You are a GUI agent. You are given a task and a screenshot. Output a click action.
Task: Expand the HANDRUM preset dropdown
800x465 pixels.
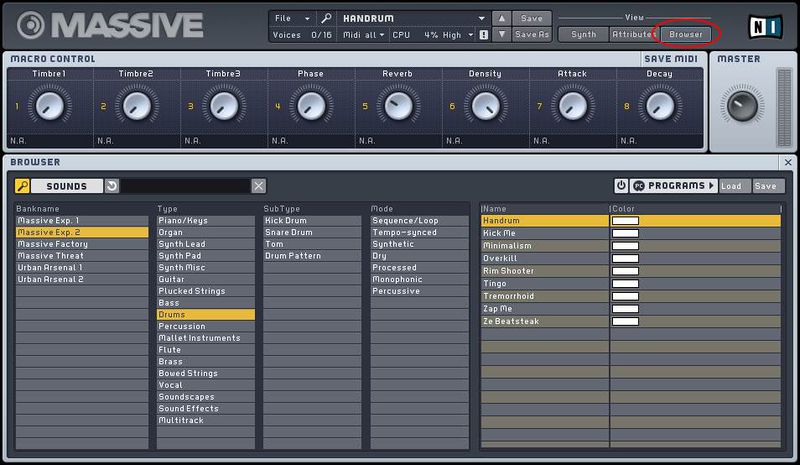[x=481, y=18]
